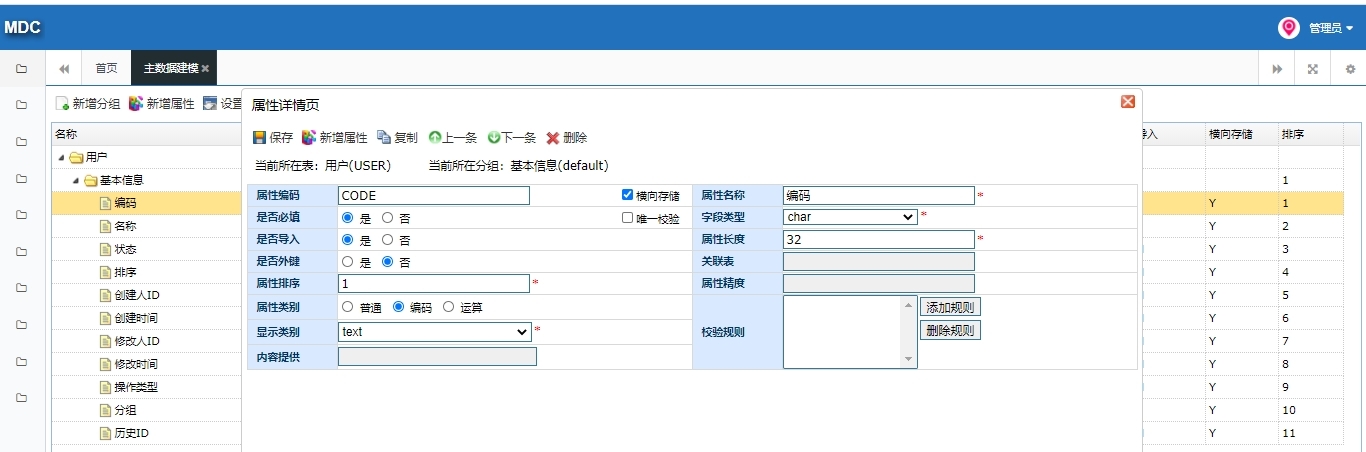Click 校验规则 list scrollbar down arrow

(909, 360)
